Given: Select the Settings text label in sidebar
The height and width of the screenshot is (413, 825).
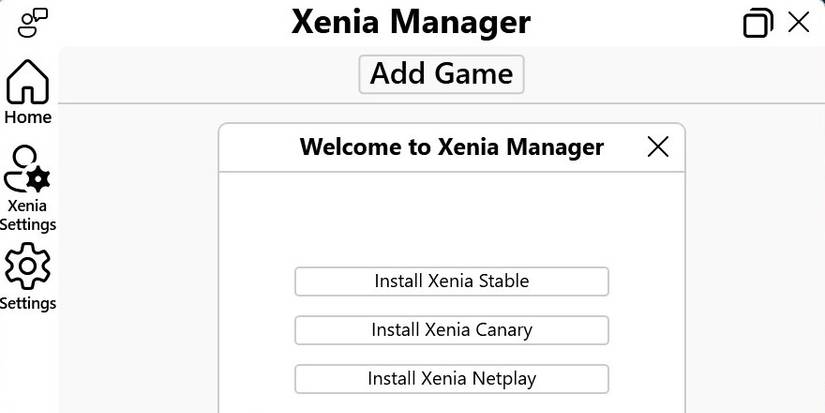Looking at the screenshot, I should coord(28,303).
